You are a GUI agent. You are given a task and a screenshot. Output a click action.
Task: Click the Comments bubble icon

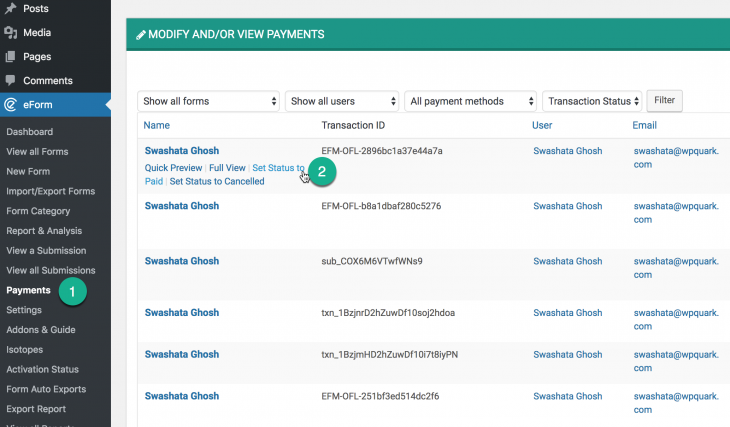tap(11, 80)
